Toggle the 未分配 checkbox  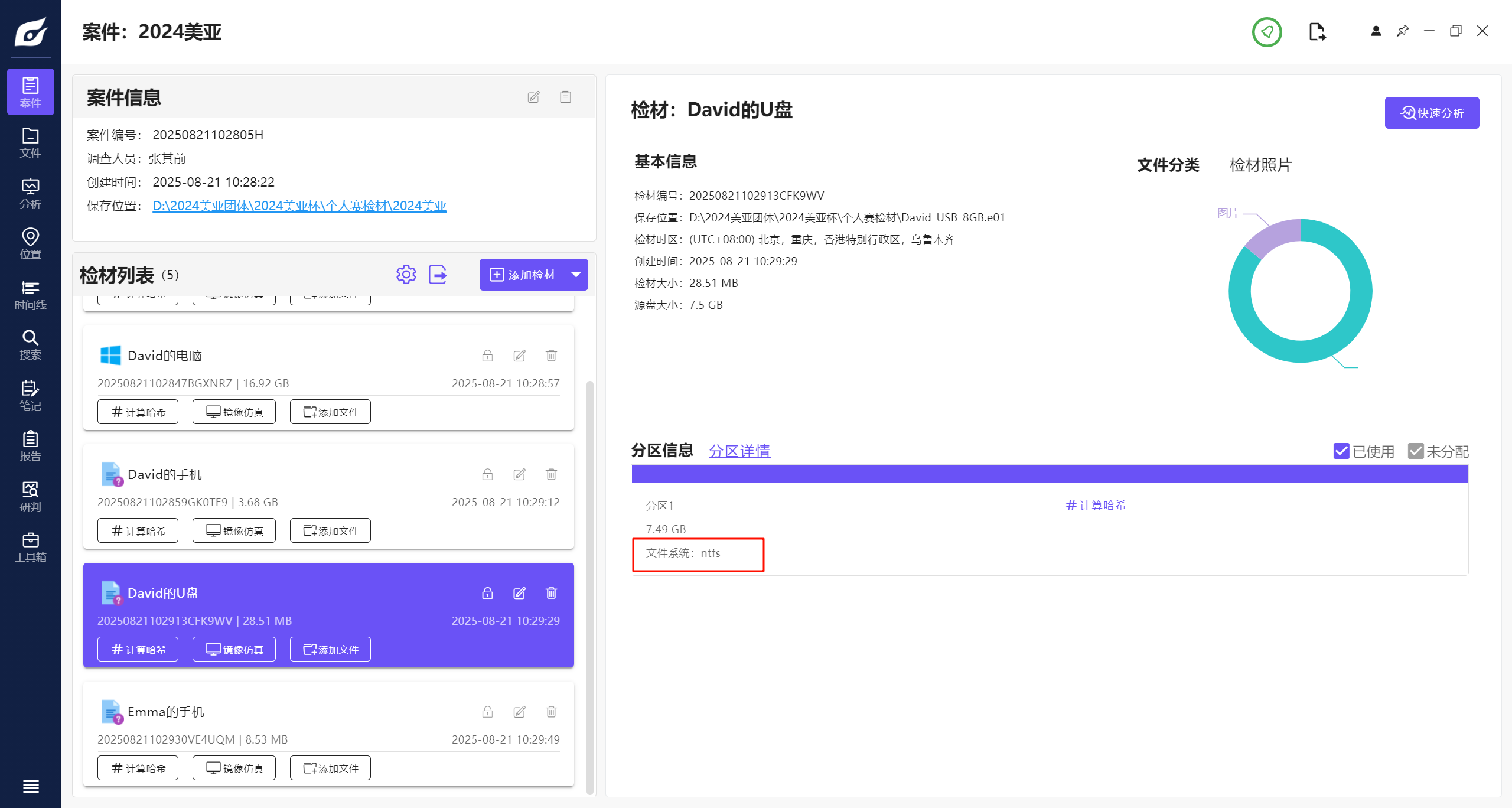tap(1416, 451)
